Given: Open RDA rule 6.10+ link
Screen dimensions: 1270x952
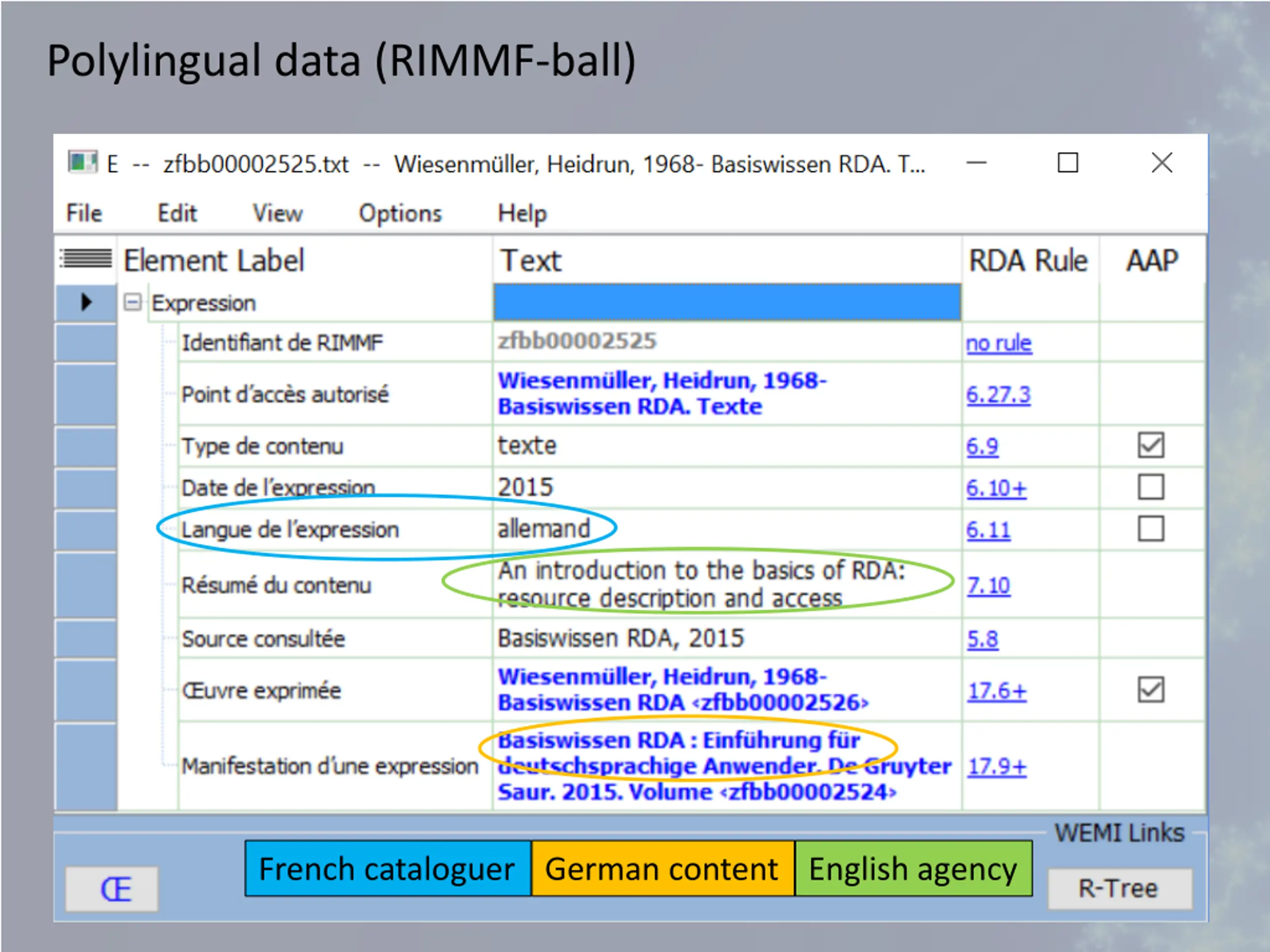Looking at the screenshot, I should click(x=996, y=488).
